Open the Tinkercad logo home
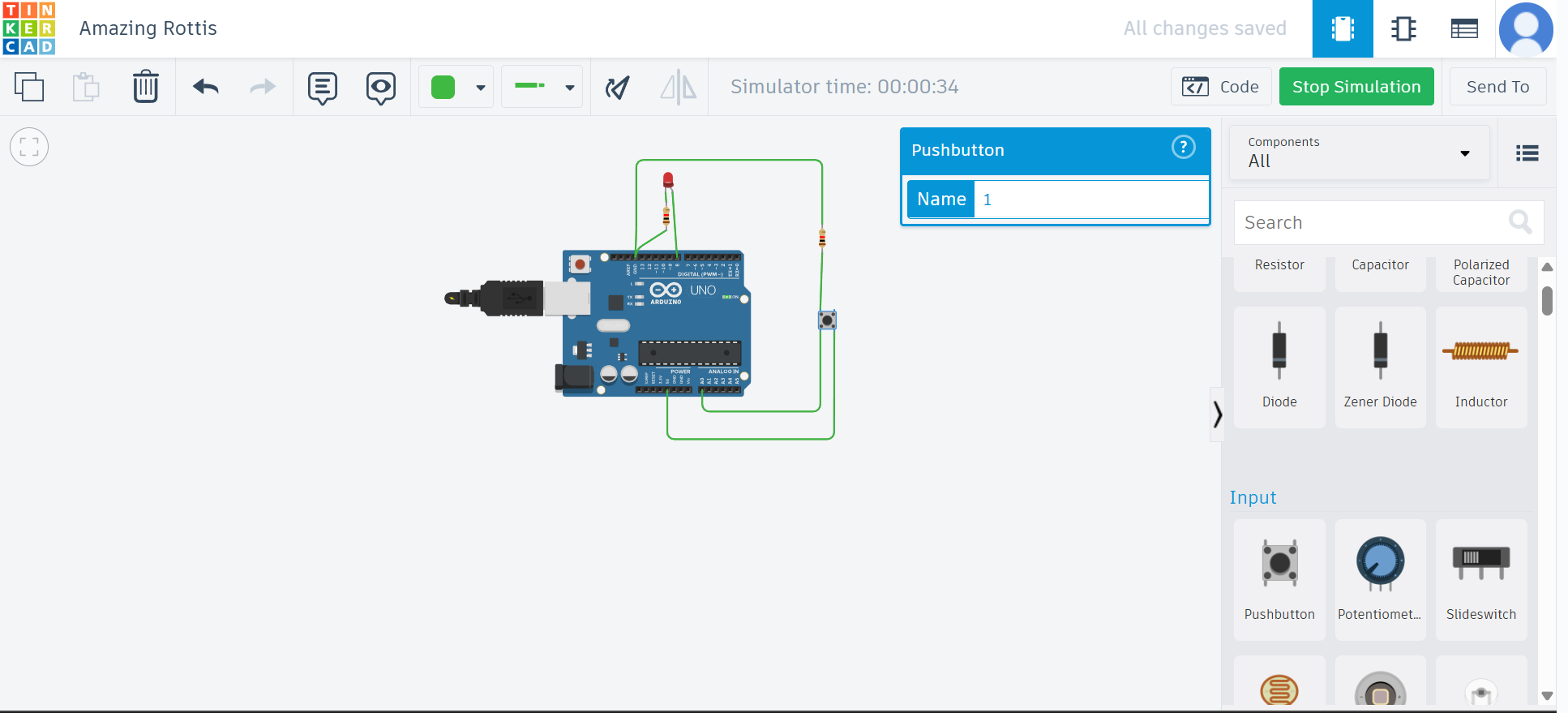The image size is (1568, 713). point(28,28)
